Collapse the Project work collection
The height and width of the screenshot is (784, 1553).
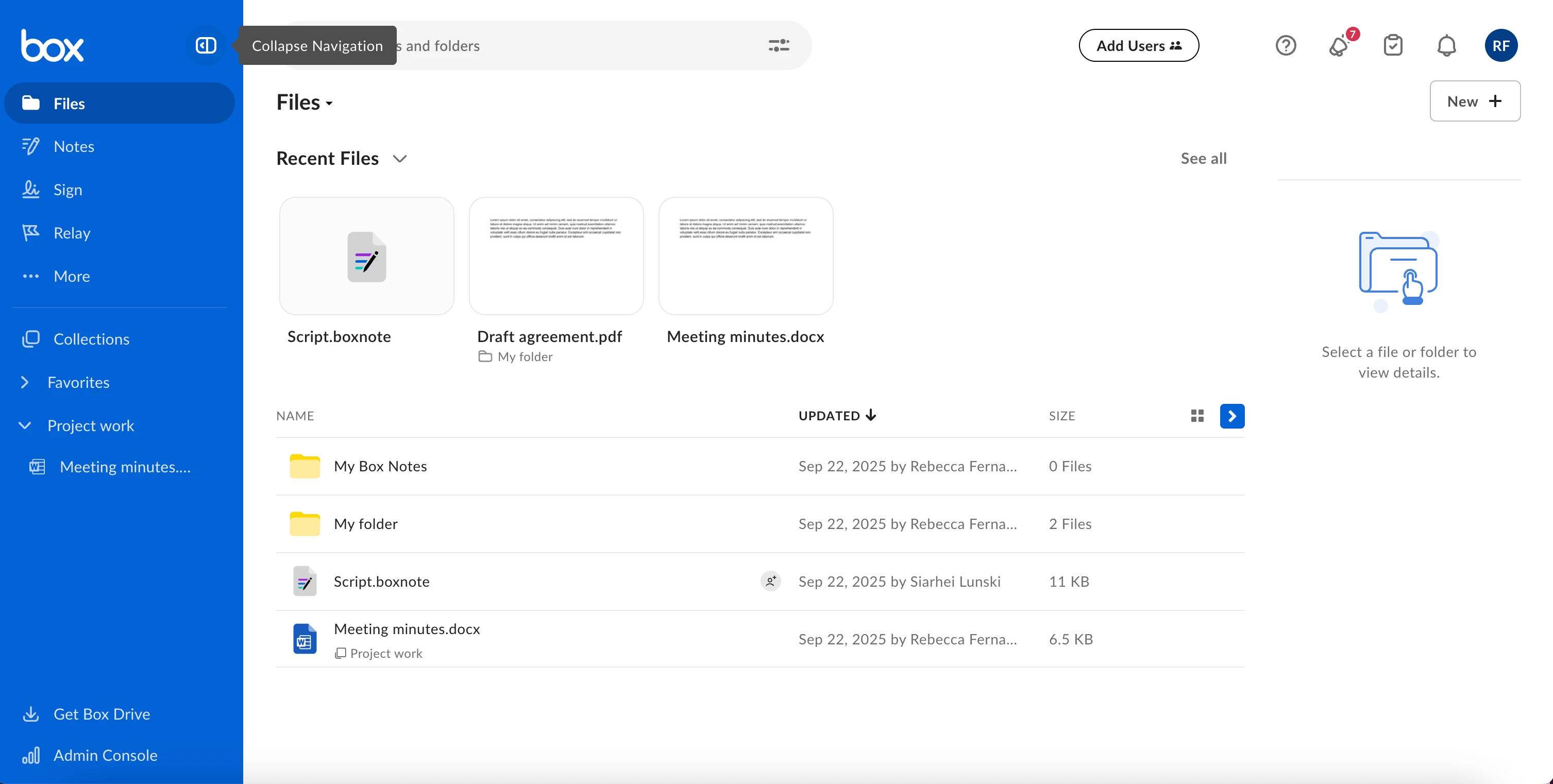coord(25,425)
